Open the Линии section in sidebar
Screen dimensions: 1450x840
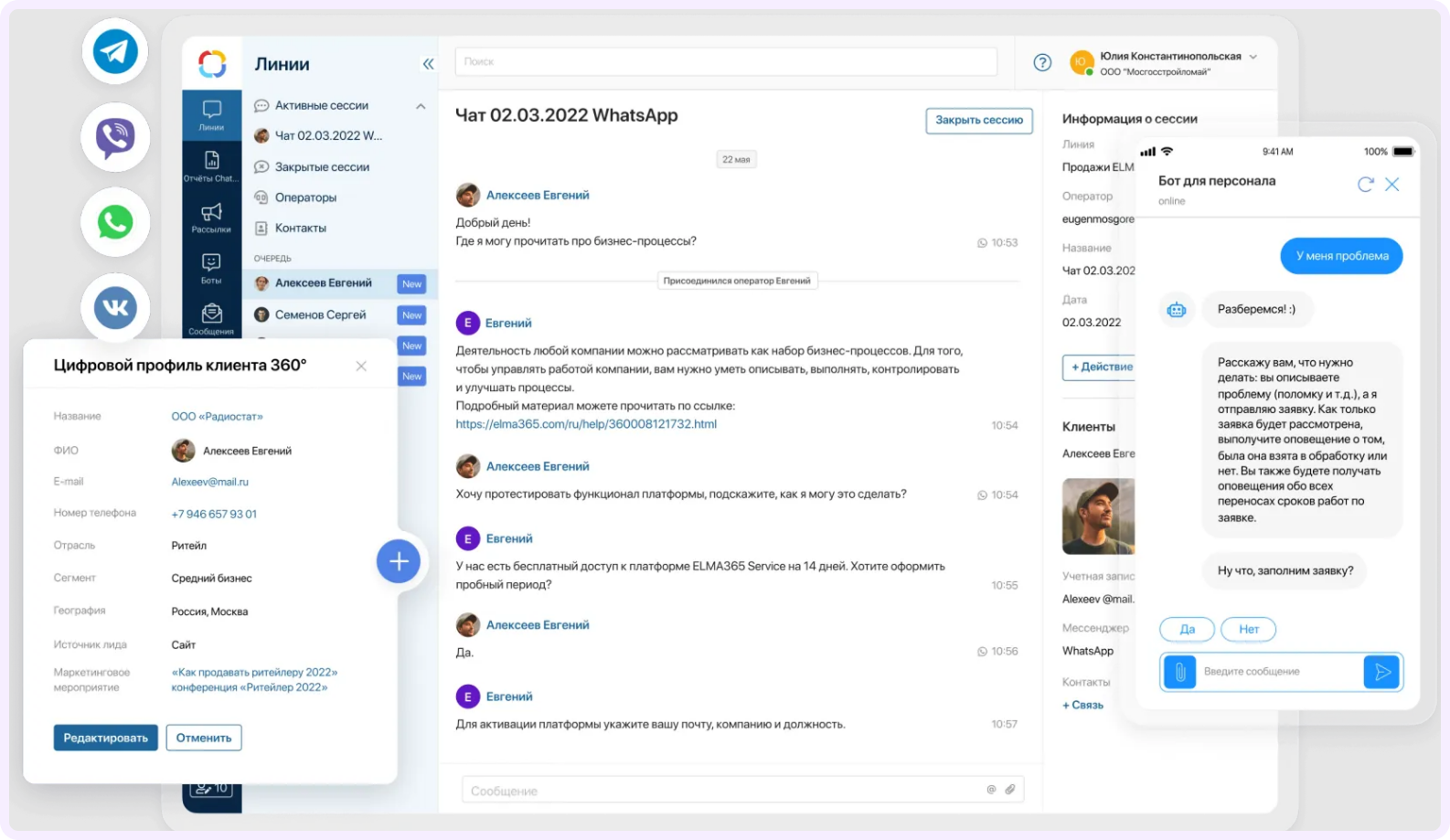(211, 115)
